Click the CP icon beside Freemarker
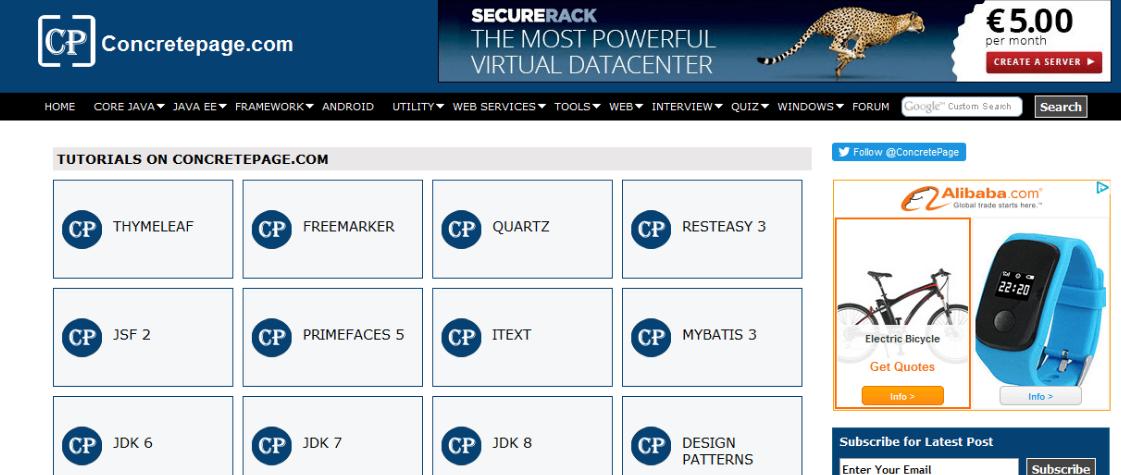 click(271, 229)
